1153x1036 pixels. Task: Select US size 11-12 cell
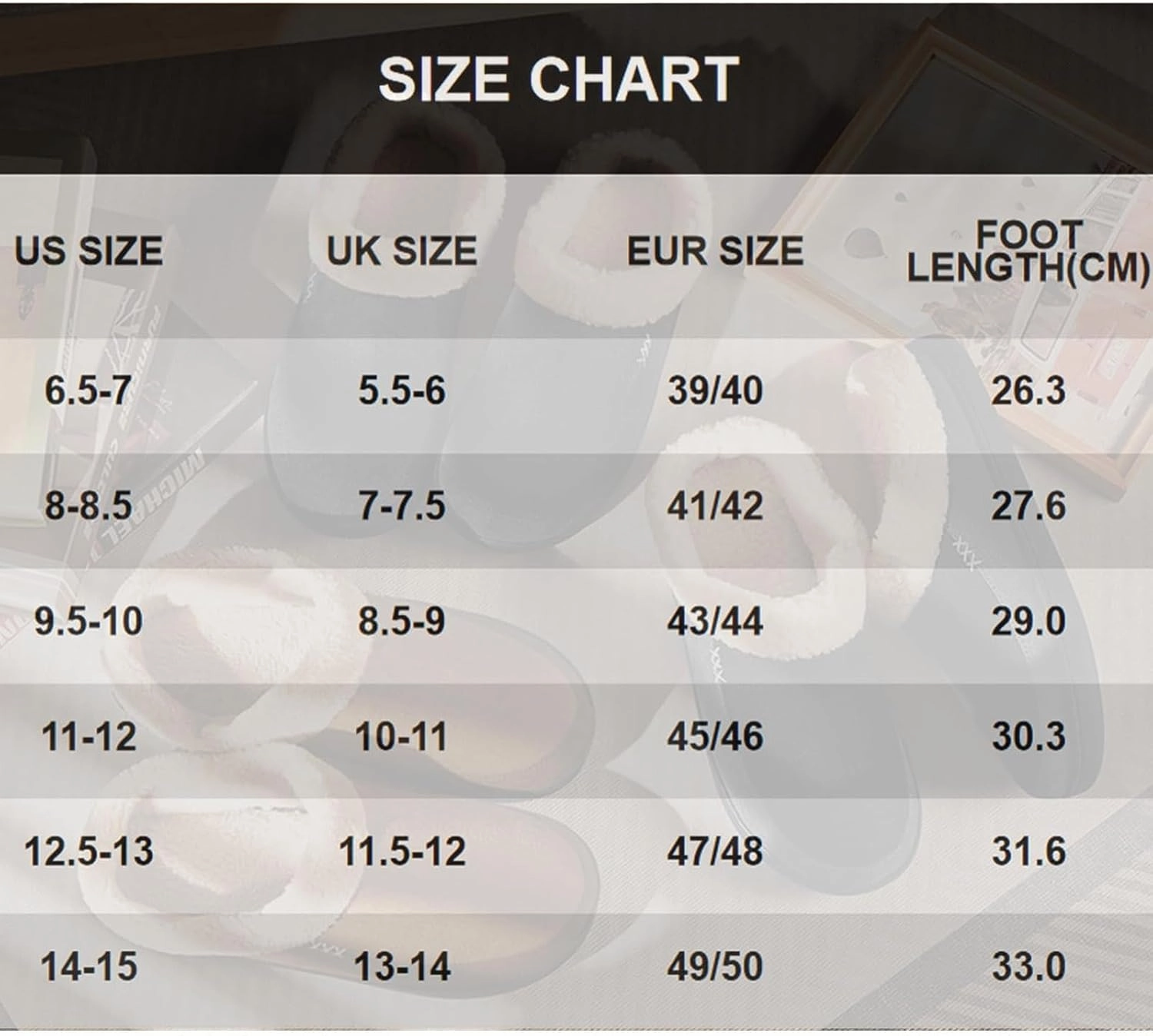point(88,737)
